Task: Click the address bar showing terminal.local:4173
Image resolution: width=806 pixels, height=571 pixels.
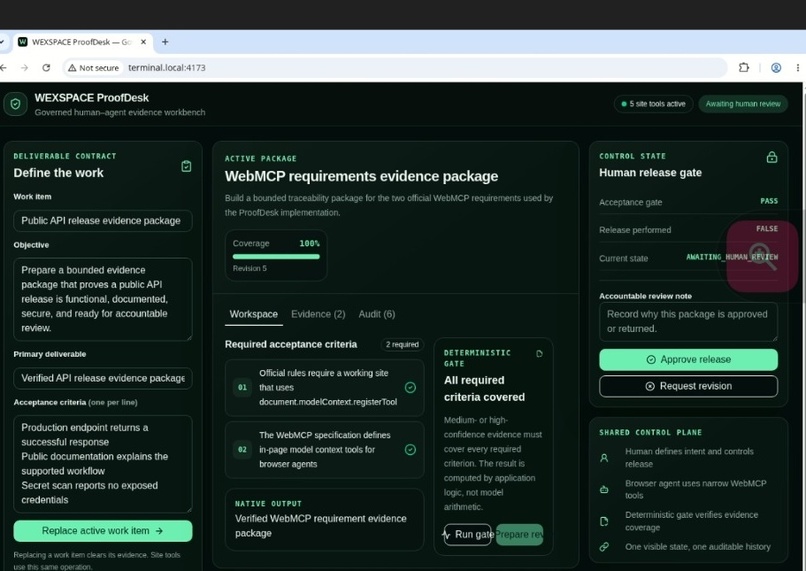Action: (395, 68)
